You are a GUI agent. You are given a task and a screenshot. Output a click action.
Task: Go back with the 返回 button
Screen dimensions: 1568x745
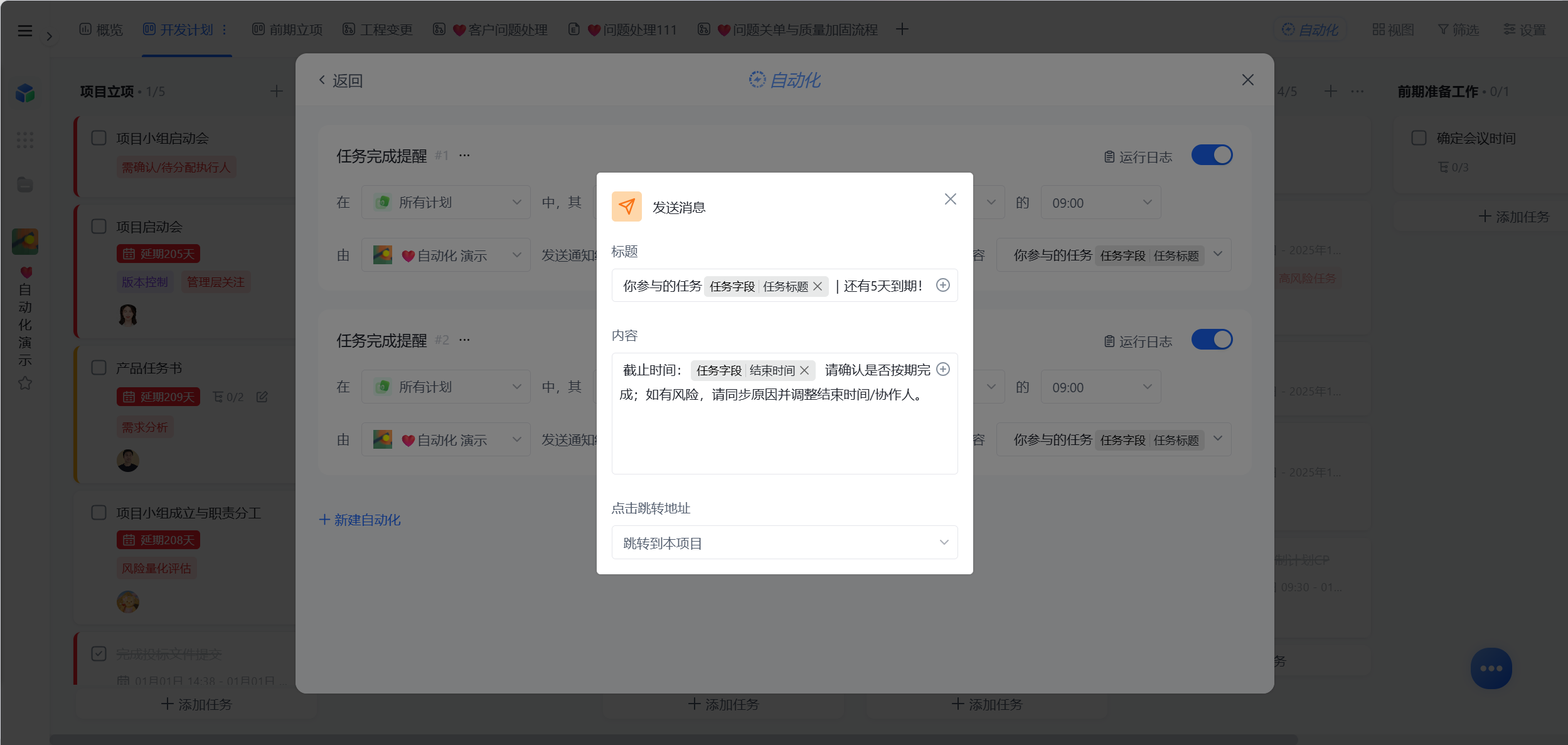pyautogui.click(x=340, y=80)
